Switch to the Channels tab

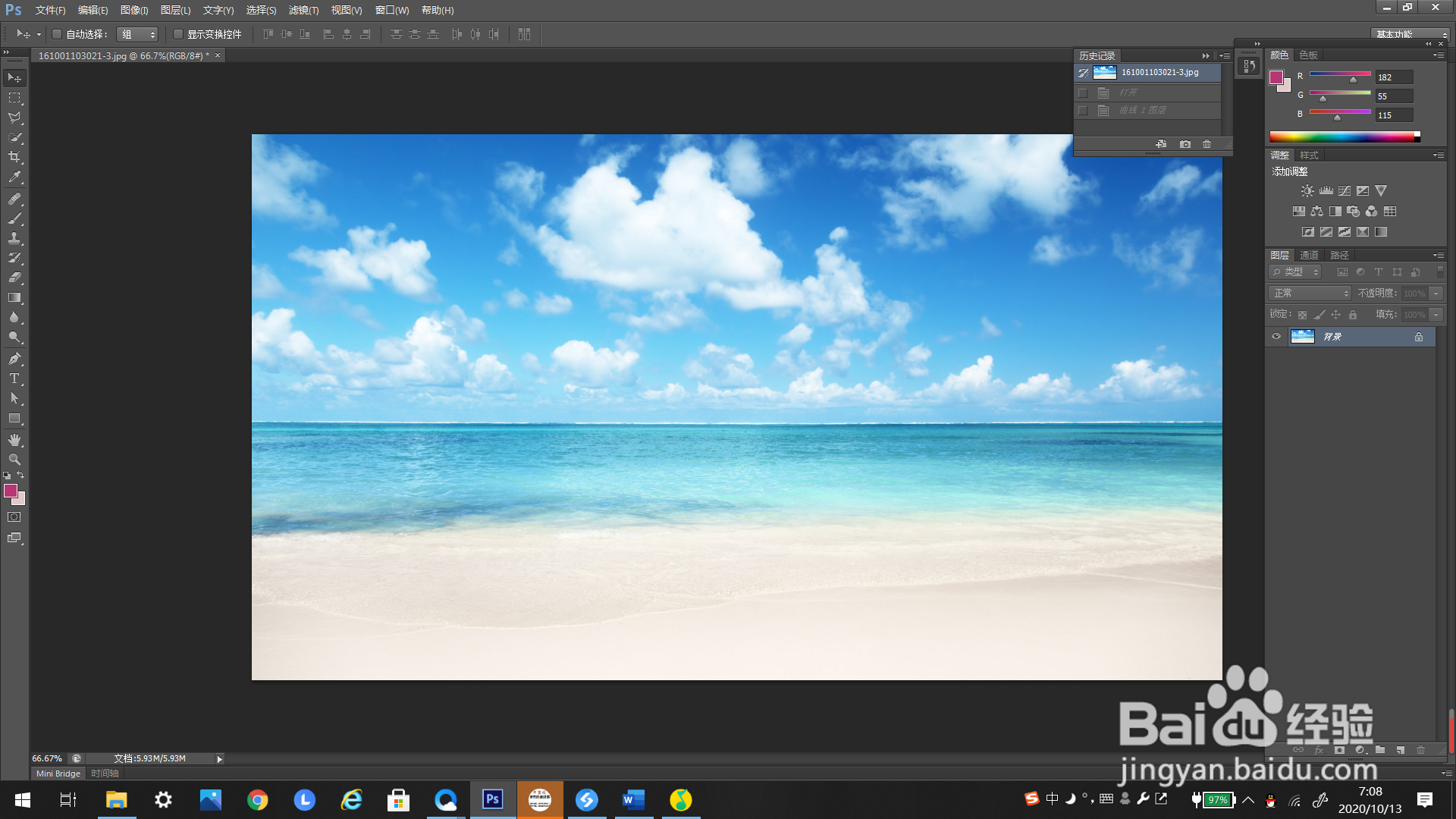1309,255
